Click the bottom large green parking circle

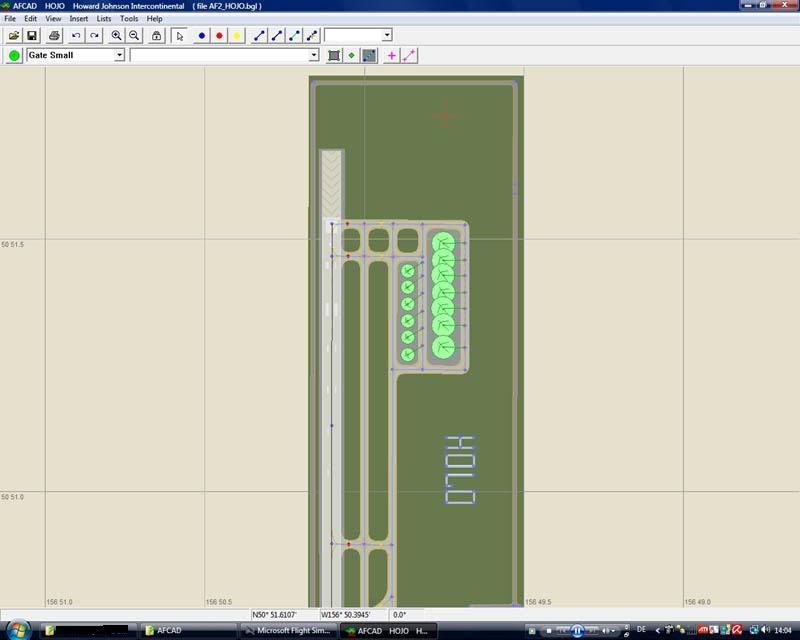443,347
